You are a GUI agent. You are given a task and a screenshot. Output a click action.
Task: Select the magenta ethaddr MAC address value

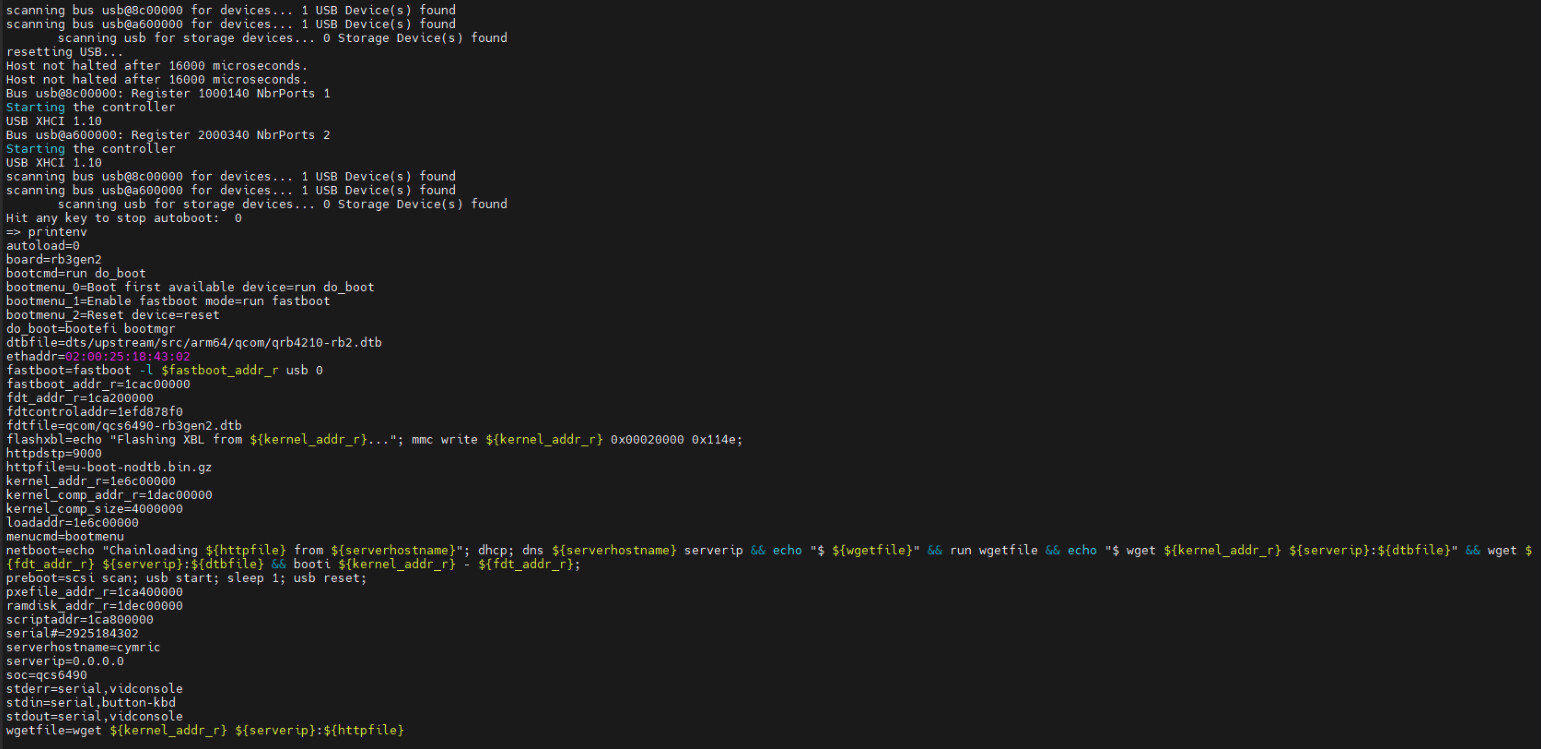pos(127,356)
